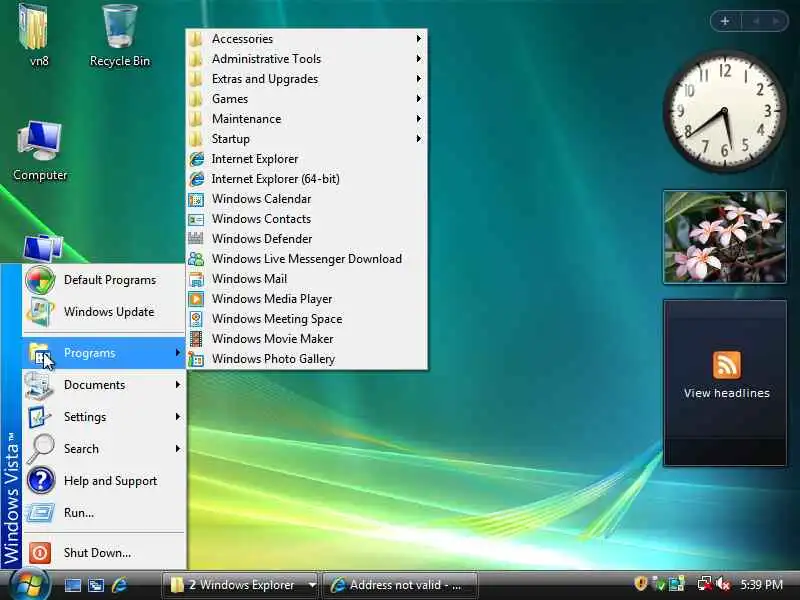Click the network tray icon with red X
Viewport: 800px width, 600px height.
(705, 584)
